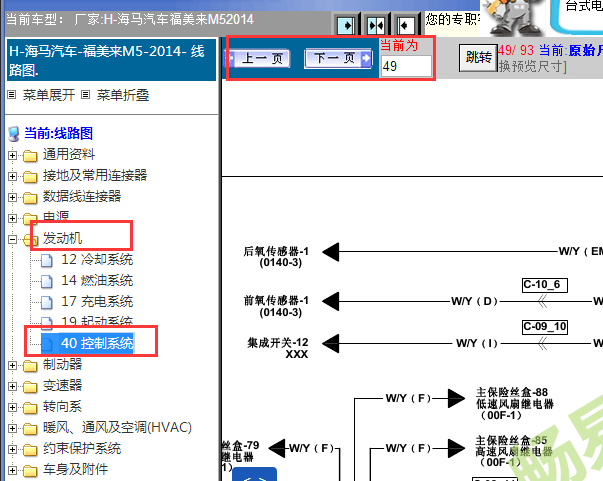Click 菜单折叠 to collapse the menu
This screenshot has height=481, width=603.
tap(123, 95)
